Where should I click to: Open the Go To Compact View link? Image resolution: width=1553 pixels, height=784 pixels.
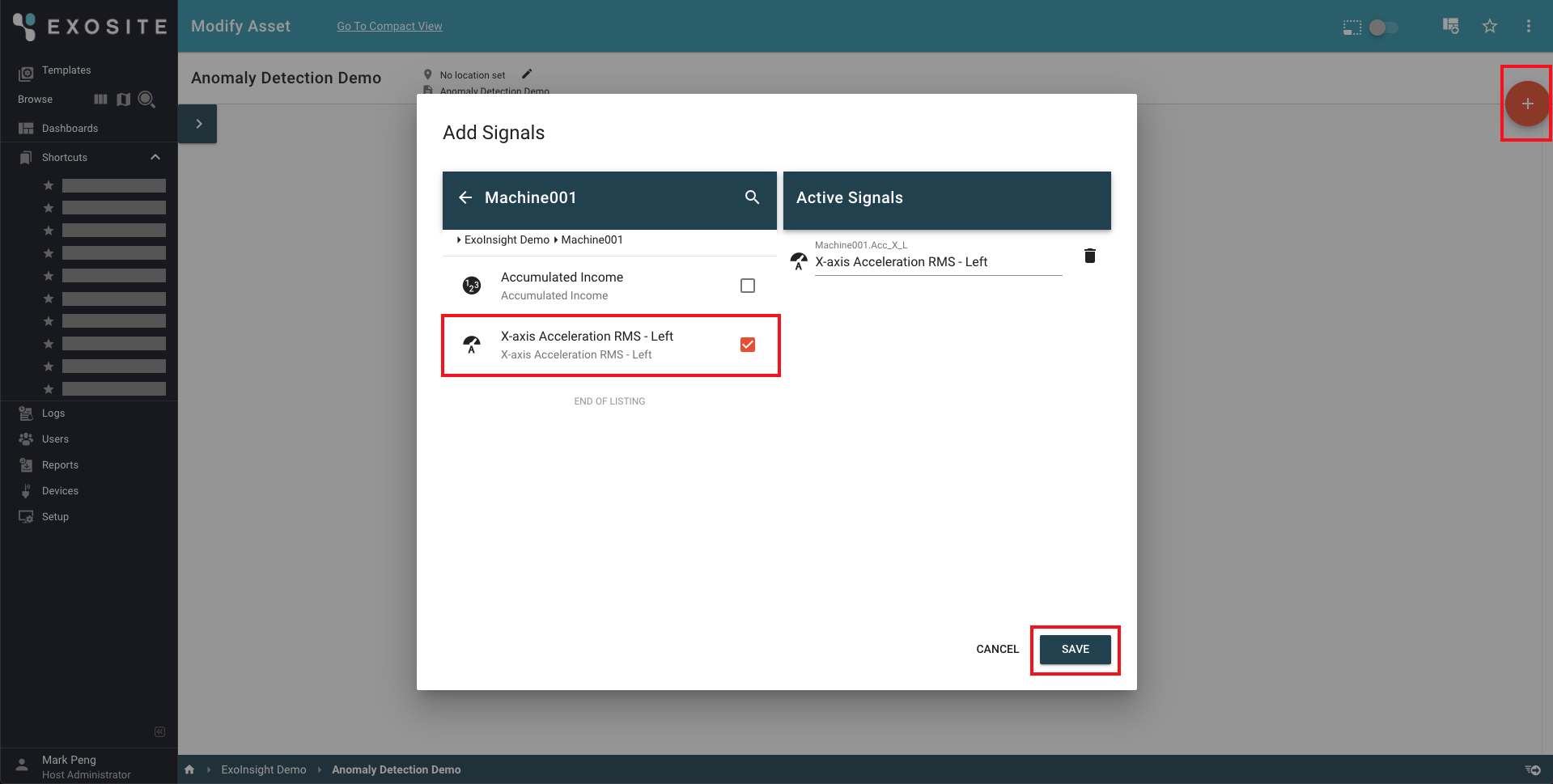[389, 26]
